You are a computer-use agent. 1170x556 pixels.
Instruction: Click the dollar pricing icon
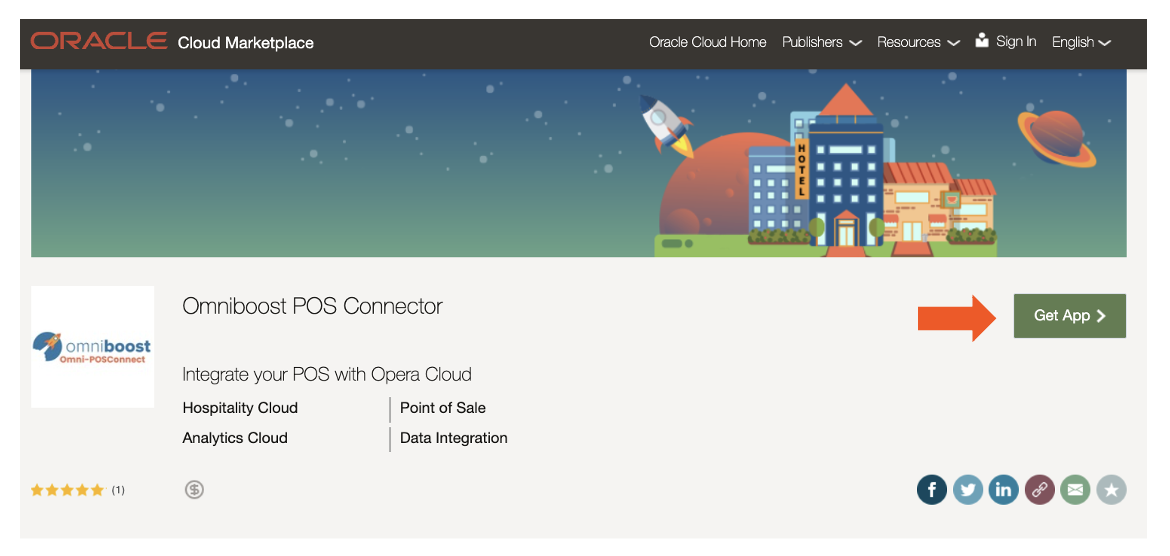[x=195, y=490]
